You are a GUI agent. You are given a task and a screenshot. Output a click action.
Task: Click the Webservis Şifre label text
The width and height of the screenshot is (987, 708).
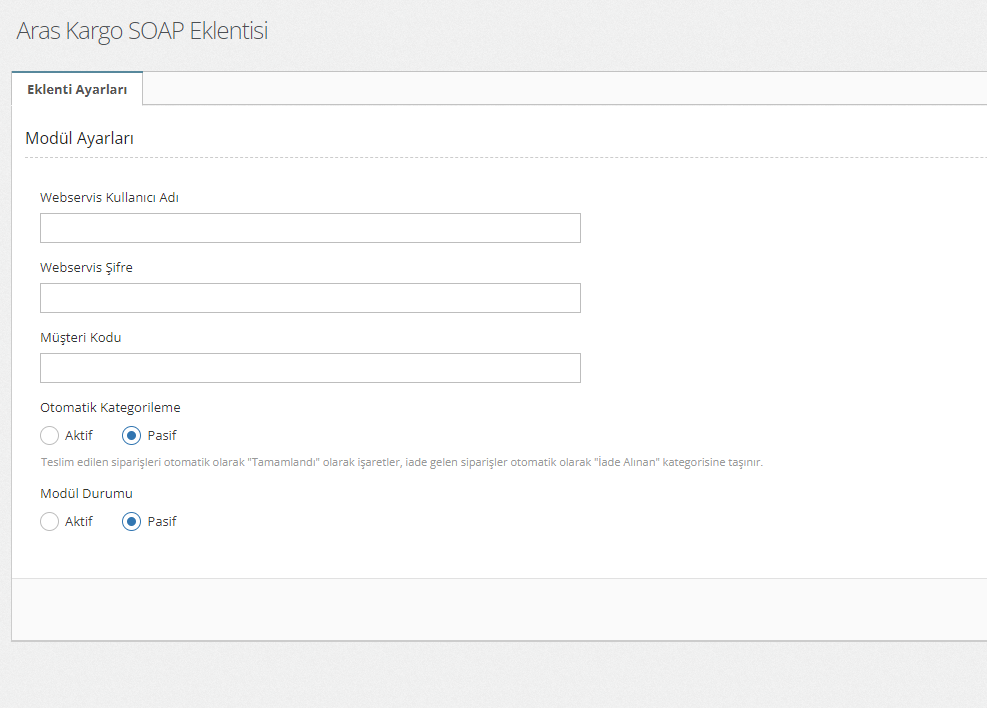coord(86,268)
